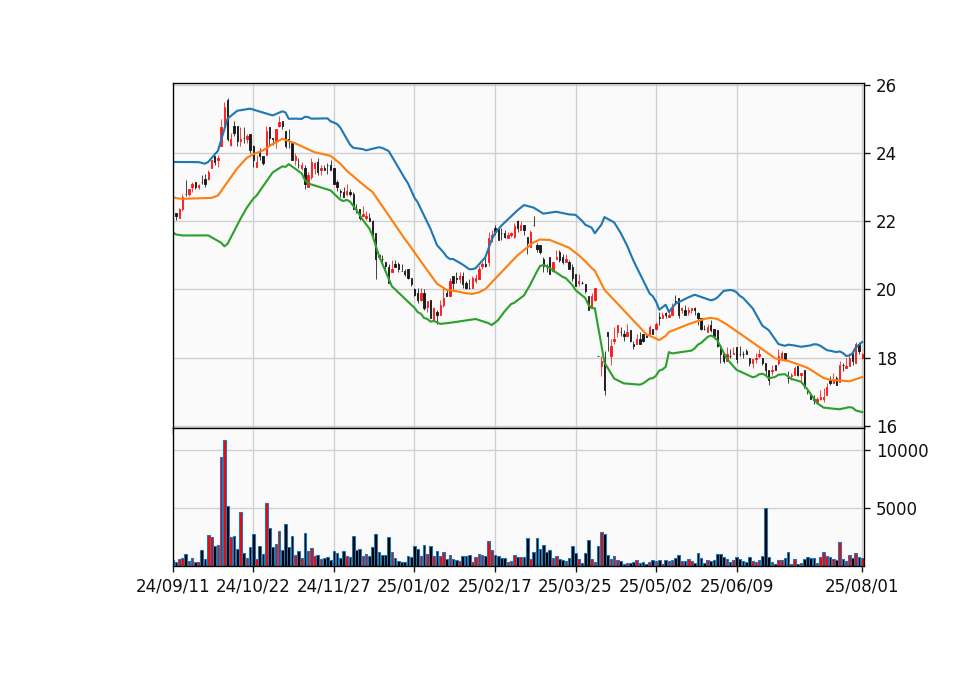960x690 pixels.
Task: Click the price axis label 20
Action: coord(886,290)
